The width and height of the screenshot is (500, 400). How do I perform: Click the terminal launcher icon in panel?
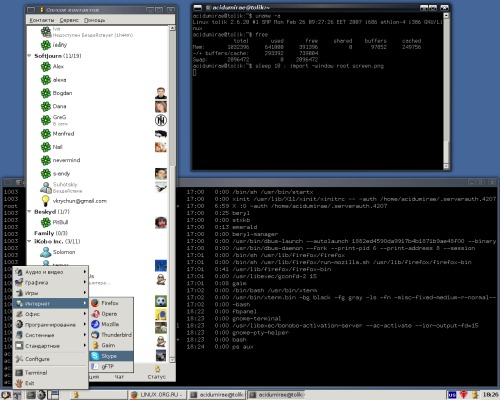[31, 395]
